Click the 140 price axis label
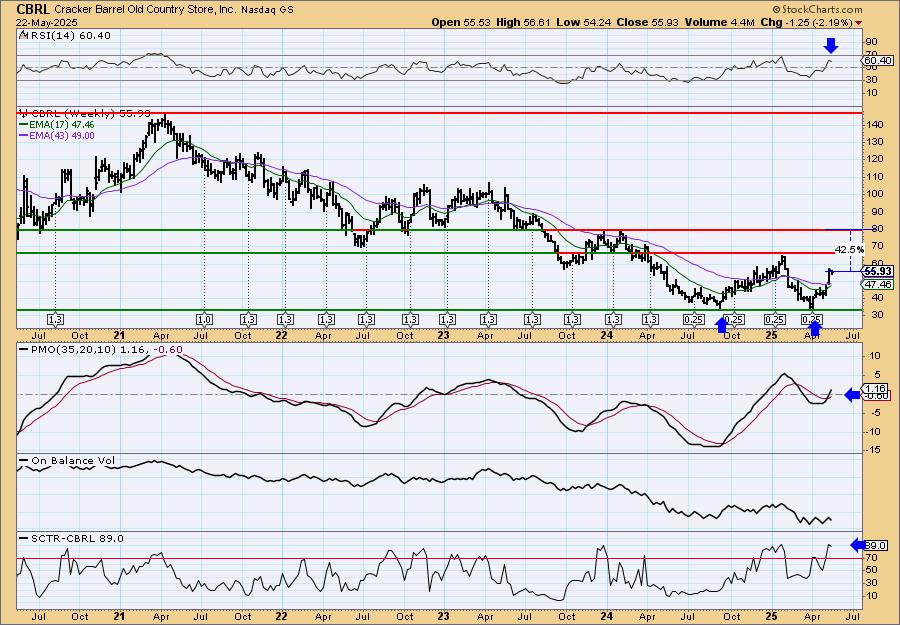The height and width of the screenshot is (625, 900). [875, 124]
